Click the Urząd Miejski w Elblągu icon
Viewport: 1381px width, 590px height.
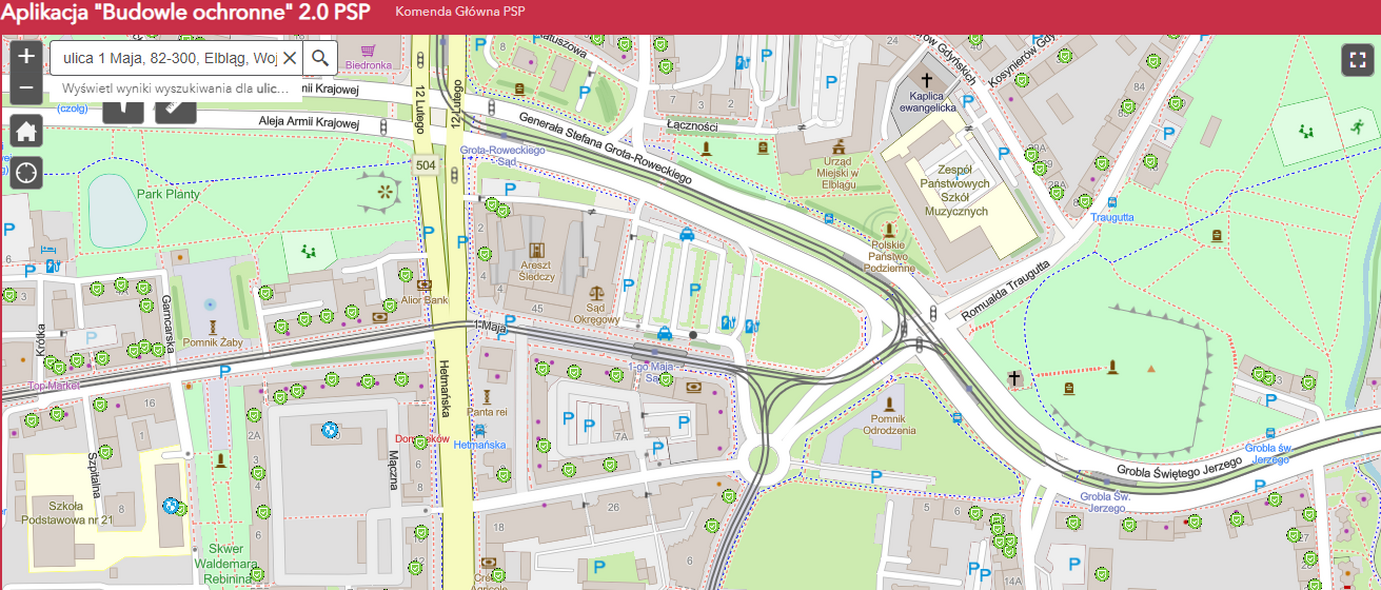pos(840,145)
